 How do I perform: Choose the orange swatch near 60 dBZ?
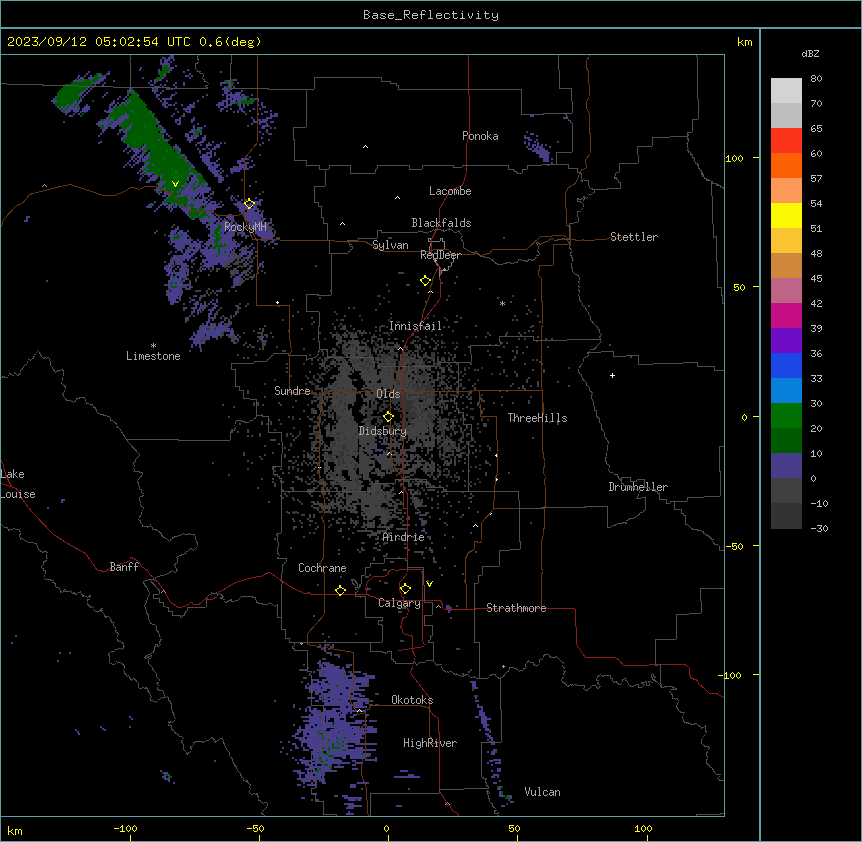[x=786, y=165]
